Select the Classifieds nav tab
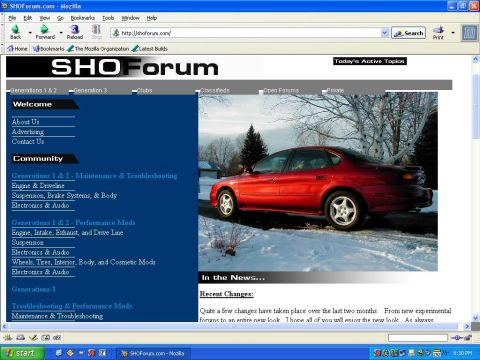 [215, 90]
